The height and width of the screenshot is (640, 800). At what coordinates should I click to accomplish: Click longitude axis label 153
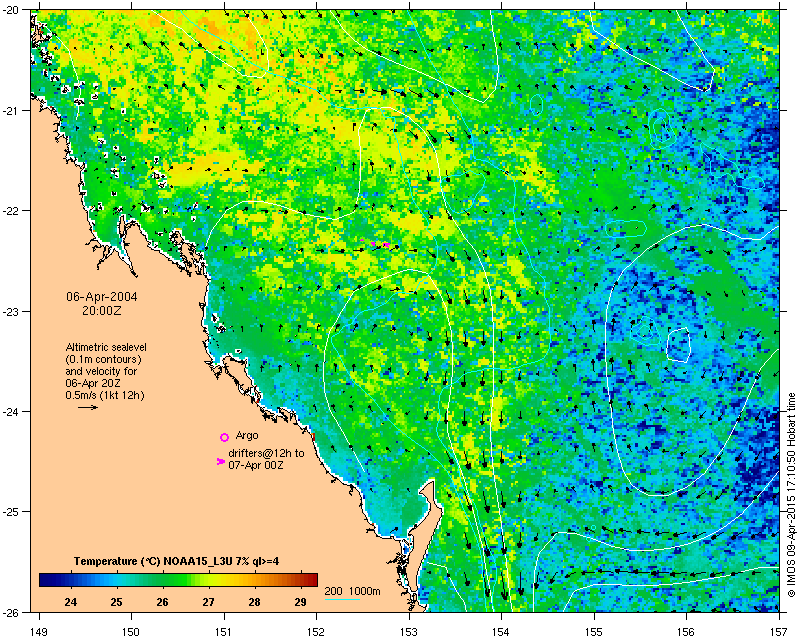409,631
